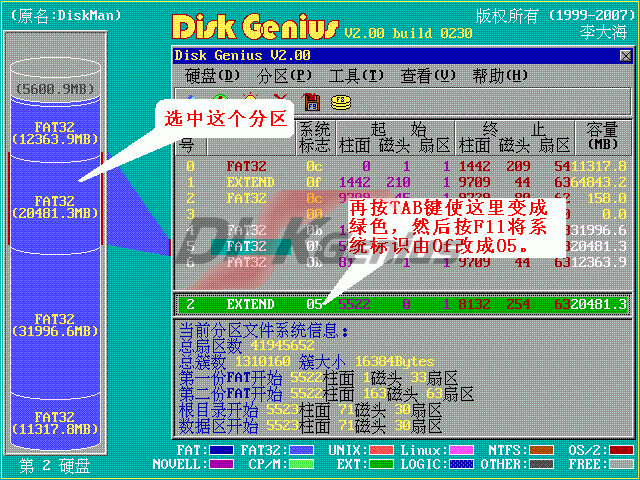Click the 系统标志 column header
The image size is (640, 480).
(x=315, y=138)
